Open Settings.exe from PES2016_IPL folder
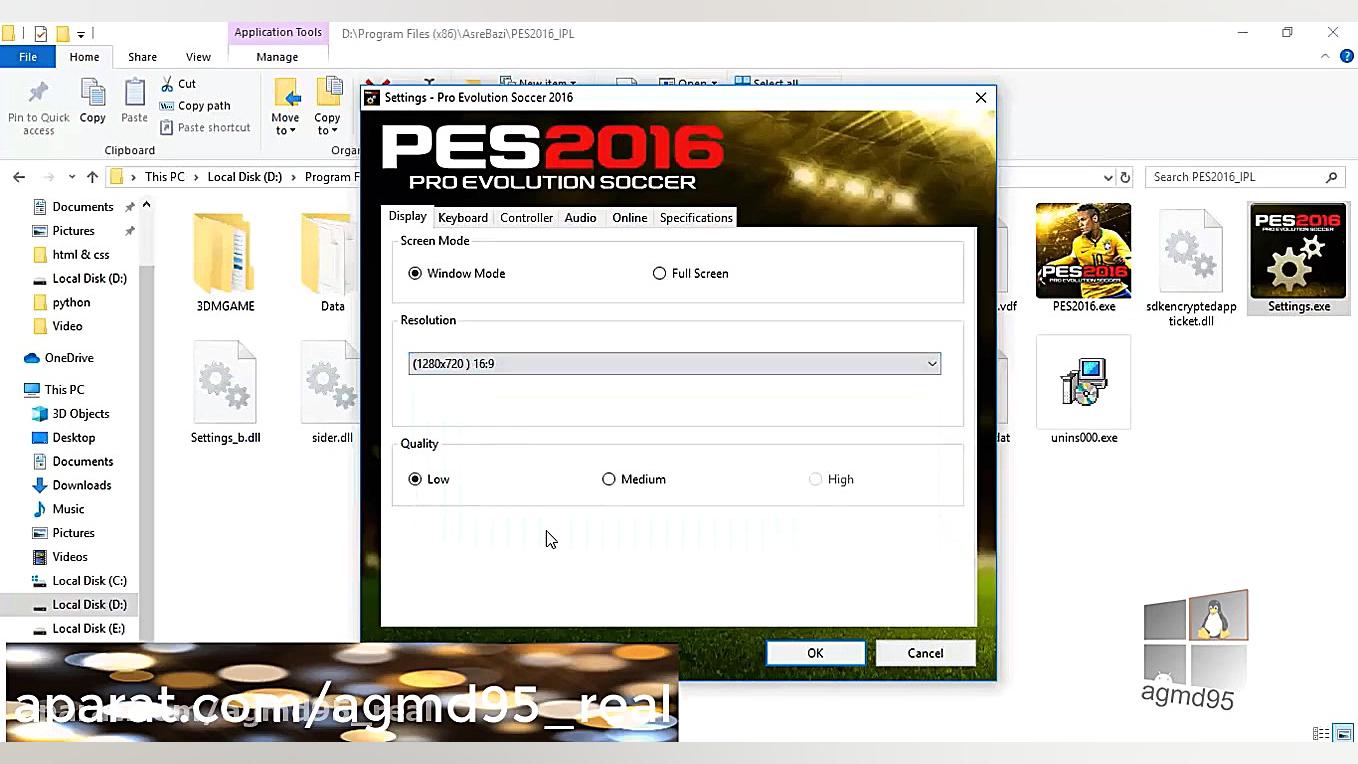 coord(1297,258)
